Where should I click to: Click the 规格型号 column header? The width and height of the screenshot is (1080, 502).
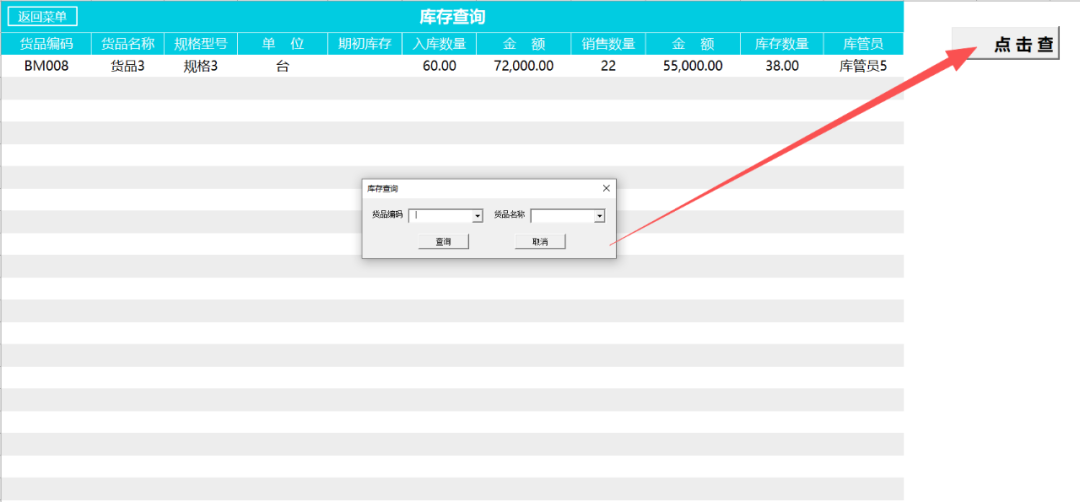point(200,44)
